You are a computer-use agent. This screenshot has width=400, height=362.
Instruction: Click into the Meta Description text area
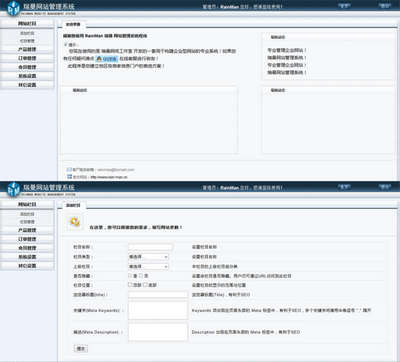tap(158, 332)
